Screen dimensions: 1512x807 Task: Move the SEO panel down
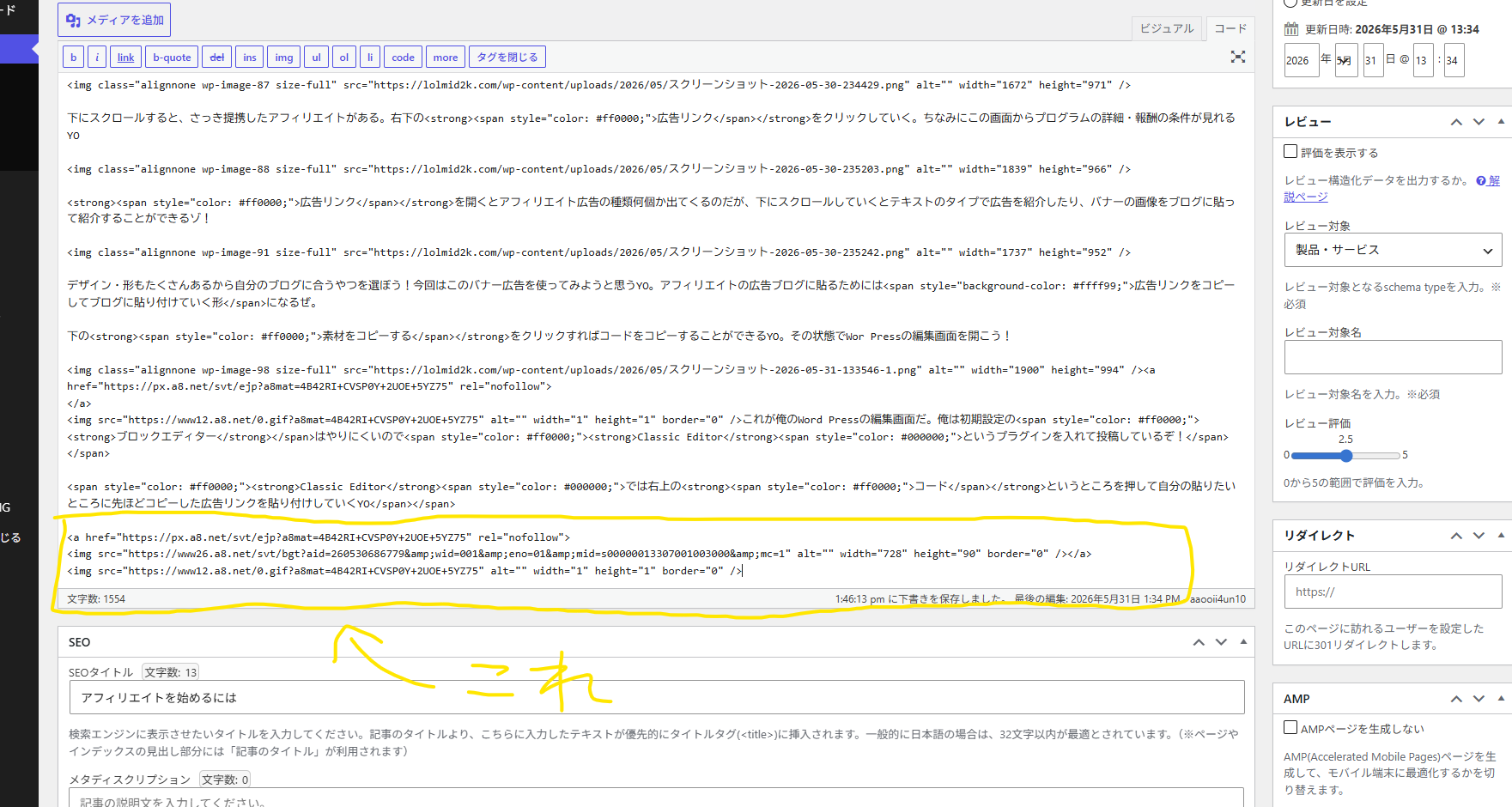(1221, 642)
